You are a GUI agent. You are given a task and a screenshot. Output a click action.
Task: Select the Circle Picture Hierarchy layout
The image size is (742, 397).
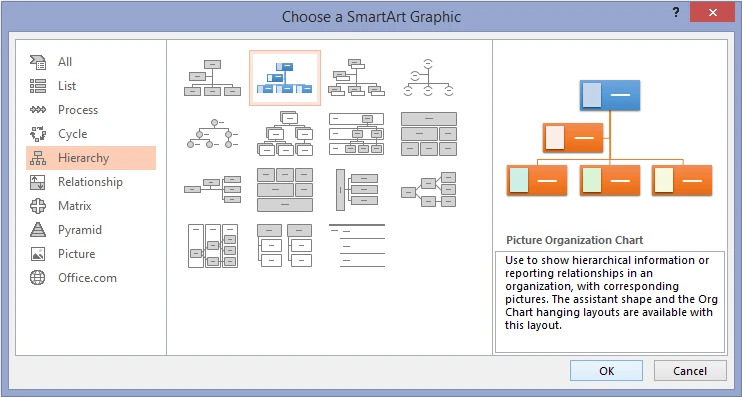212,134
